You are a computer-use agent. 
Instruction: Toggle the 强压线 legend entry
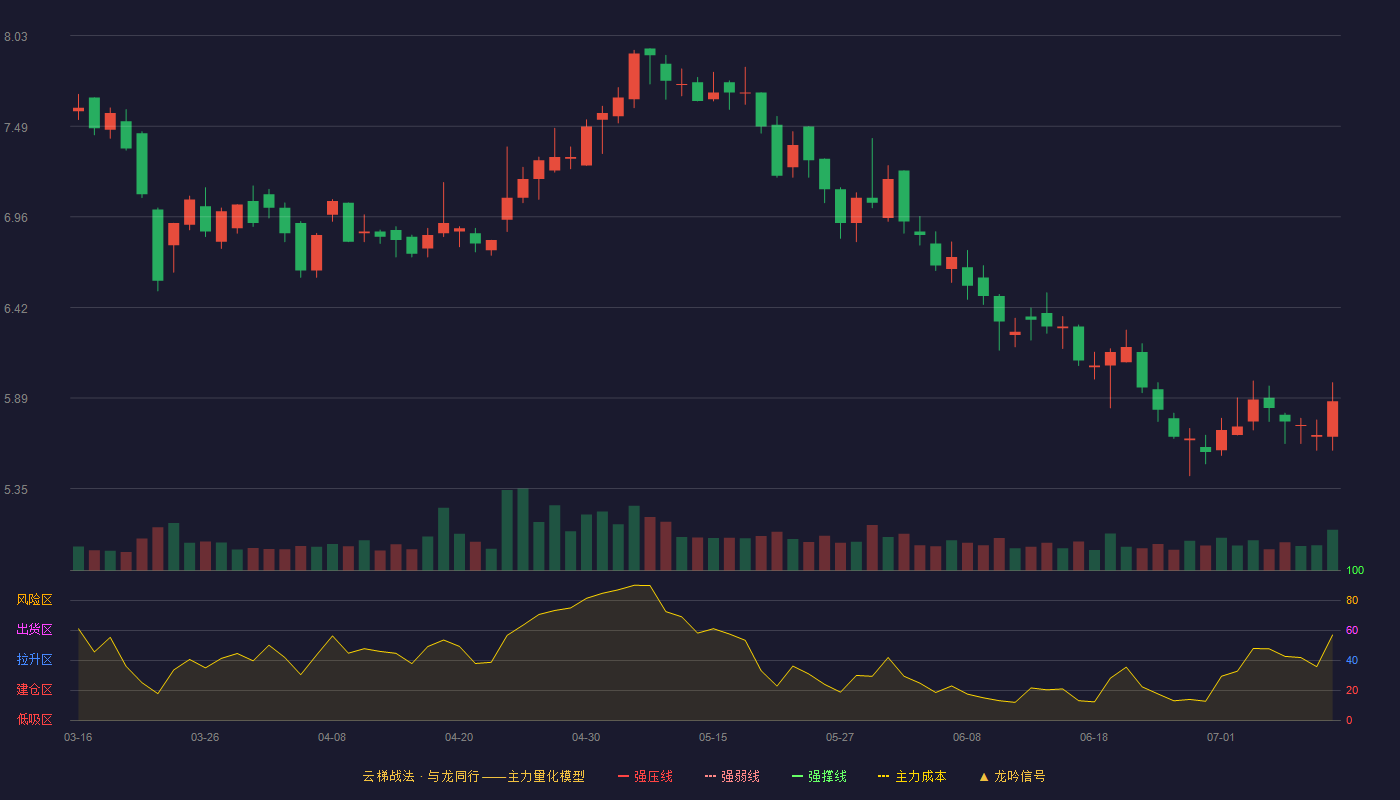point(645,776)
